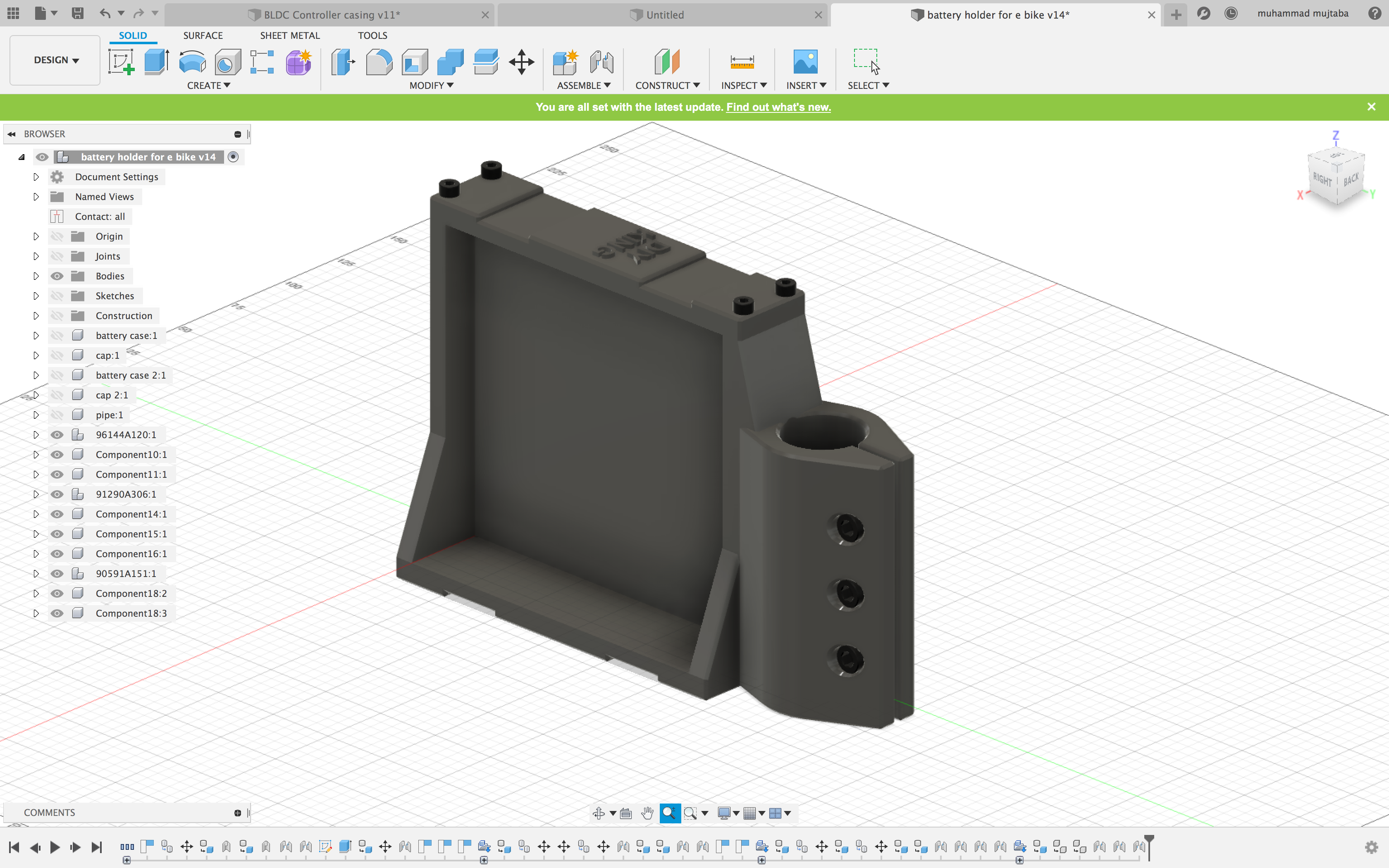Click the Create Sketch tool icon
Screen dimensions: 1389x868
[121, 62]
